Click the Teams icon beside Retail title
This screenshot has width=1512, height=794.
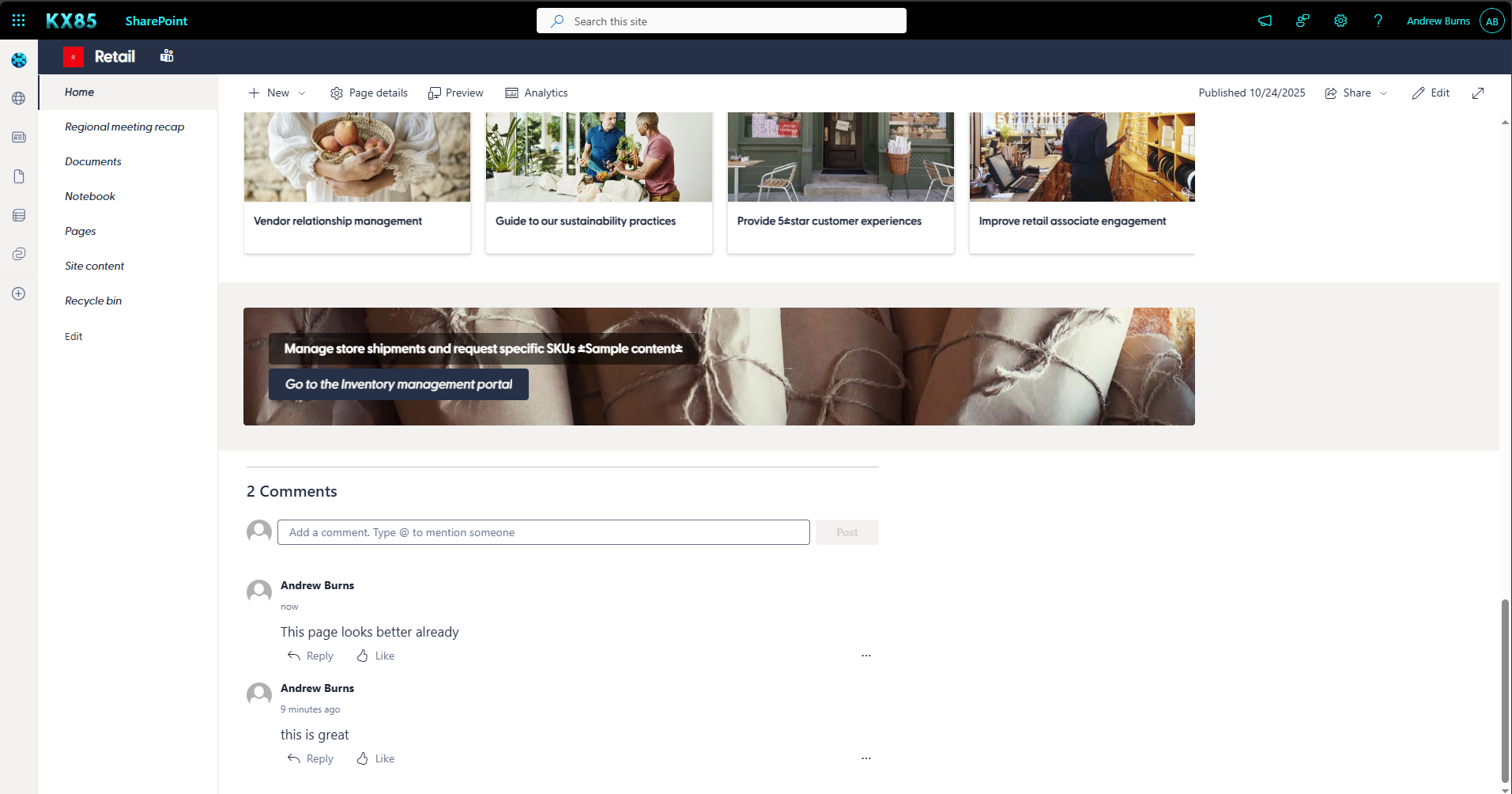coord(167,56)
